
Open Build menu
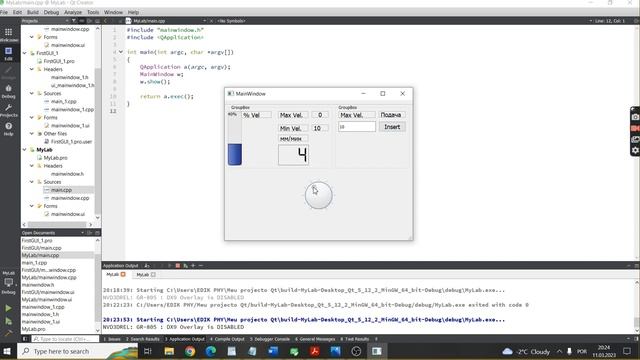(x=33, y=12)
